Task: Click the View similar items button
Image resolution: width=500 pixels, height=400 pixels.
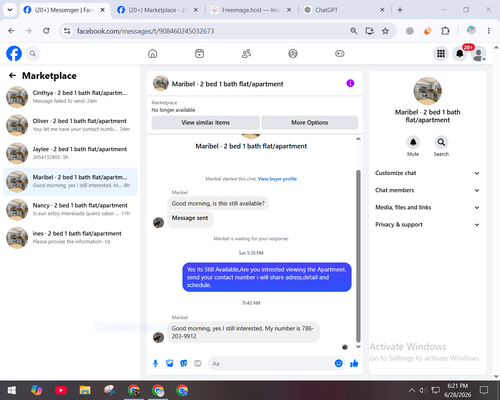Action: pyautogui.click(x=205, y=123)
